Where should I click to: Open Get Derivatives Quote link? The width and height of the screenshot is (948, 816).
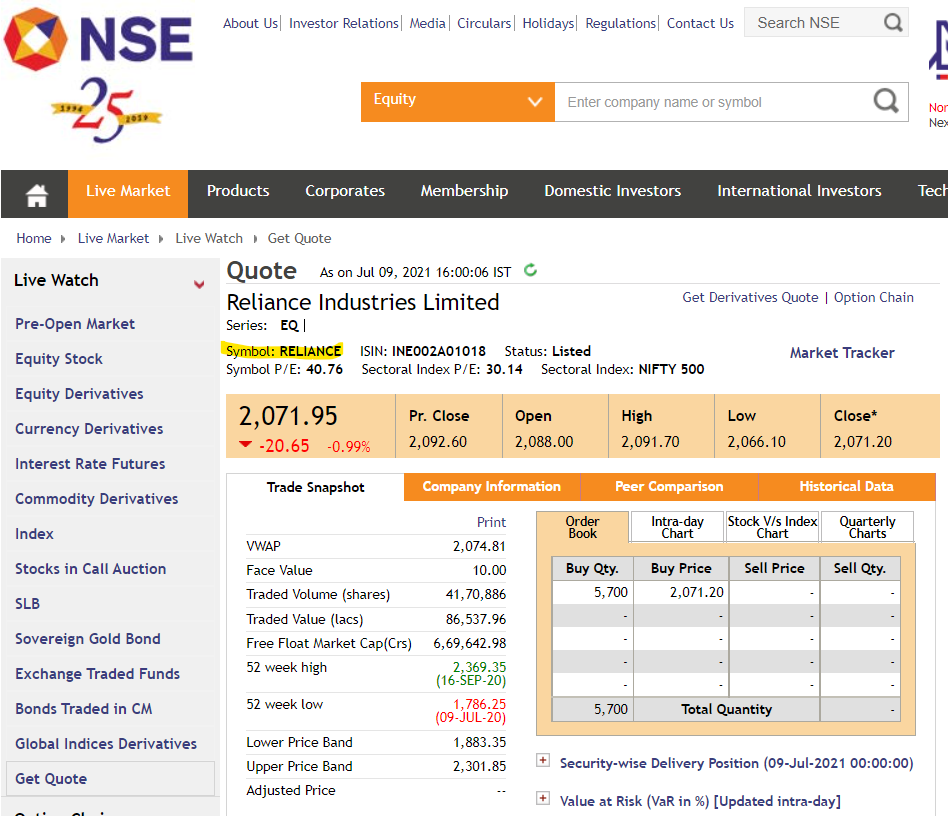coord(750,297)
